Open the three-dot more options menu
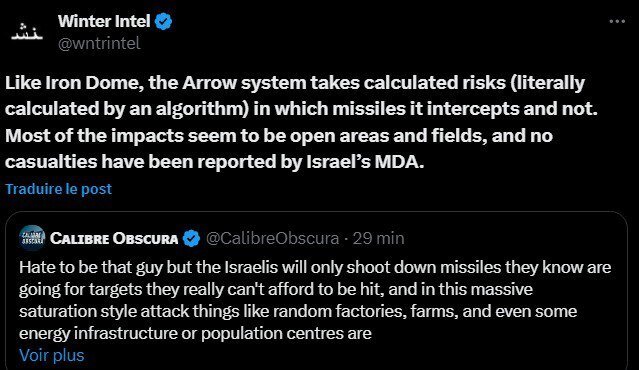Viewport: 639px width, 370px height. 617,21
